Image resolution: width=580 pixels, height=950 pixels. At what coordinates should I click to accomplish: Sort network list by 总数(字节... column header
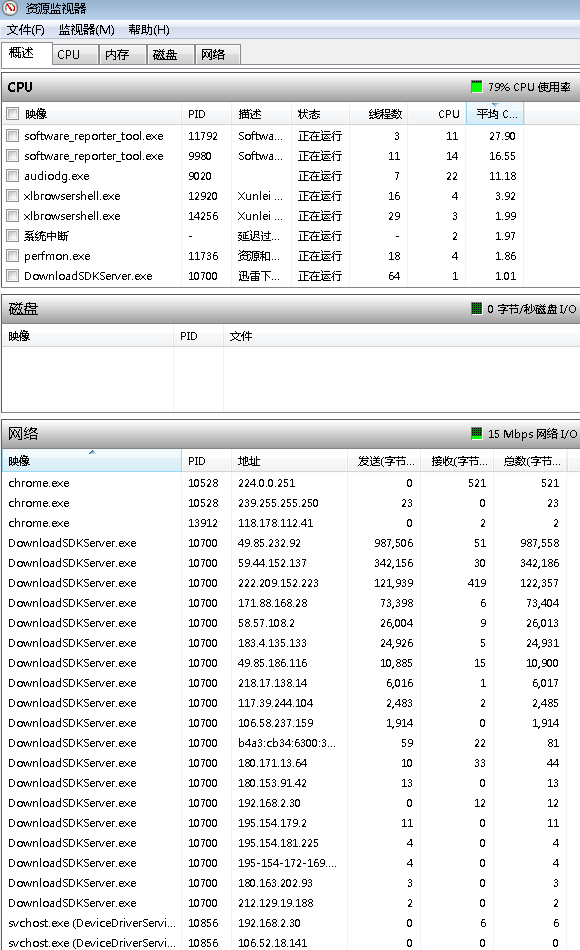point(531,460)
